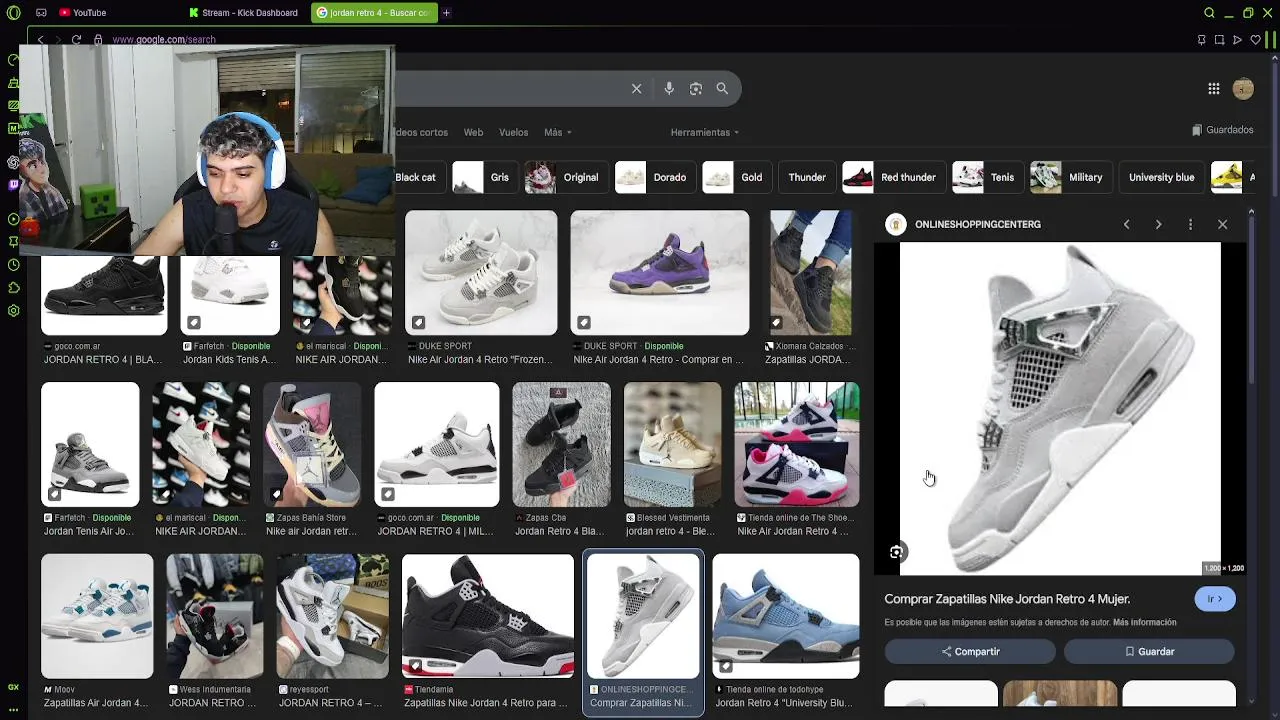The image size is (1280, 720).
Task: Filter images by Military chip
Action: pos(1070,177)
